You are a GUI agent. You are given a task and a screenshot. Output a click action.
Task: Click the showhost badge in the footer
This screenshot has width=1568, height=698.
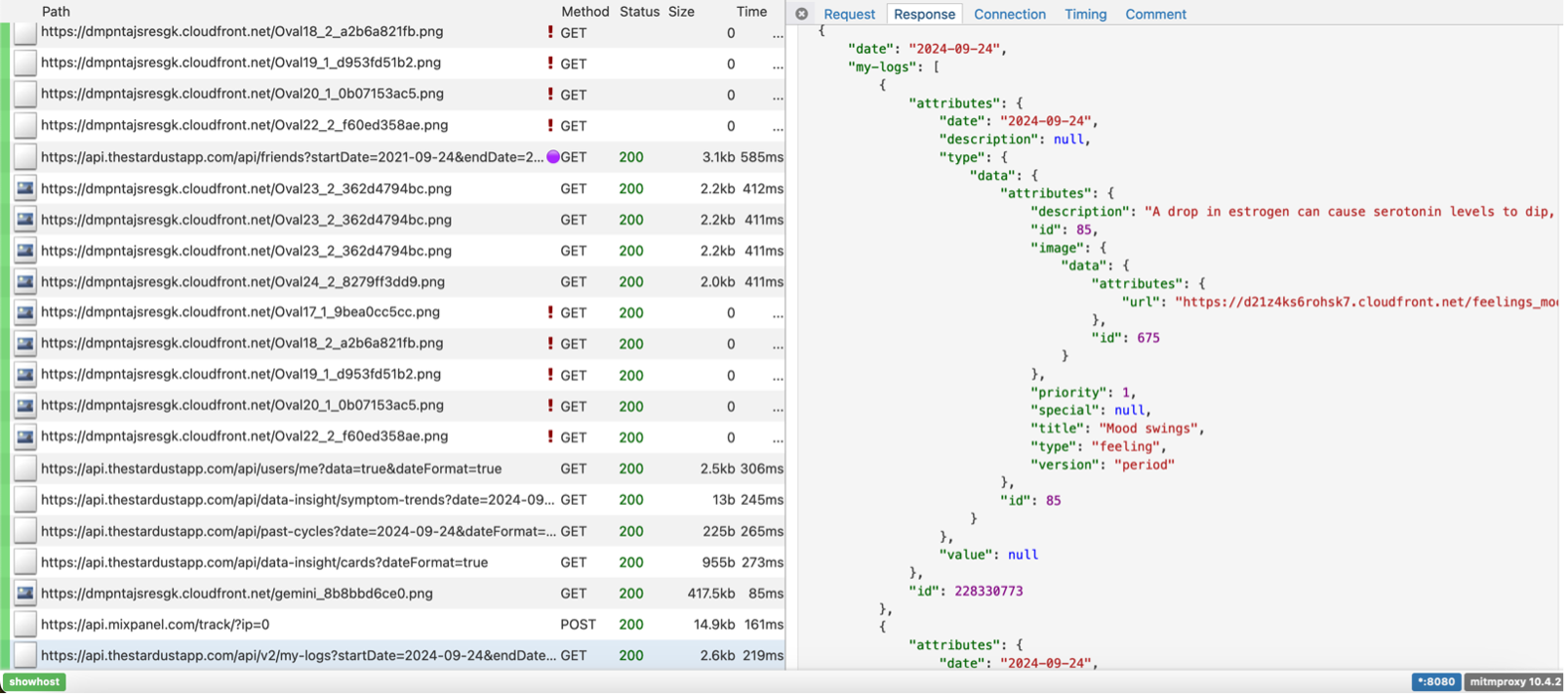(34, 681)
